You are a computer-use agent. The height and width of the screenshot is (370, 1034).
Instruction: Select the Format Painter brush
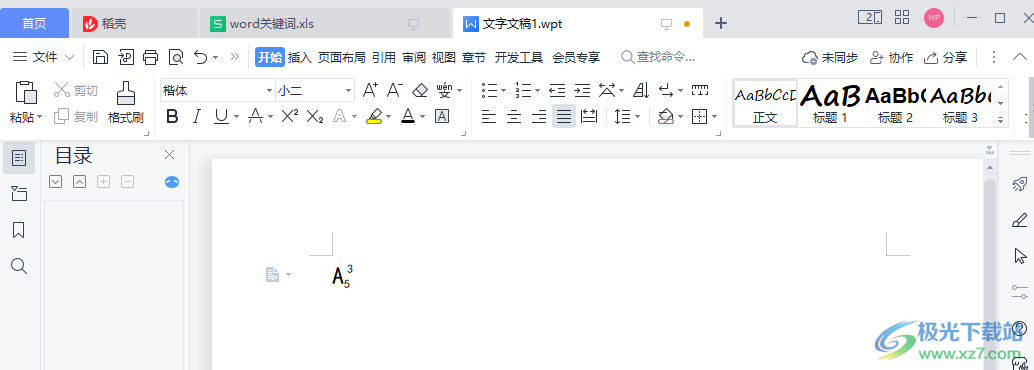[126, 94]
